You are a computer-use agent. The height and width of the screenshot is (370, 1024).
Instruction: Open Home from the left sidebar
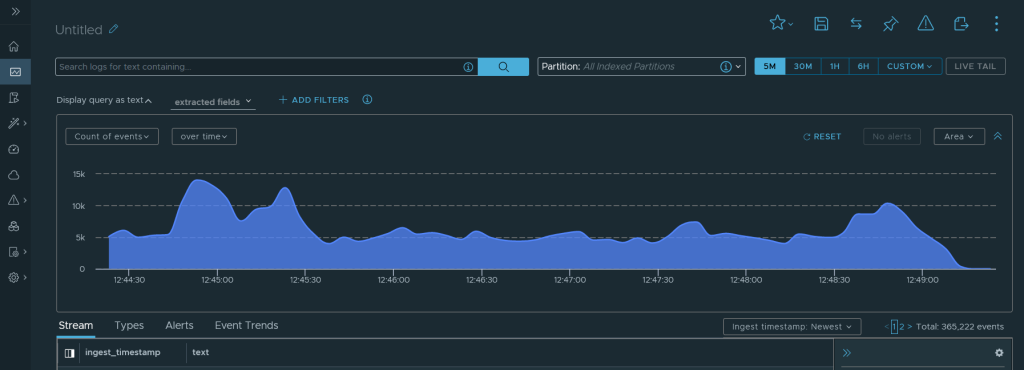click(x=14, y=47)
